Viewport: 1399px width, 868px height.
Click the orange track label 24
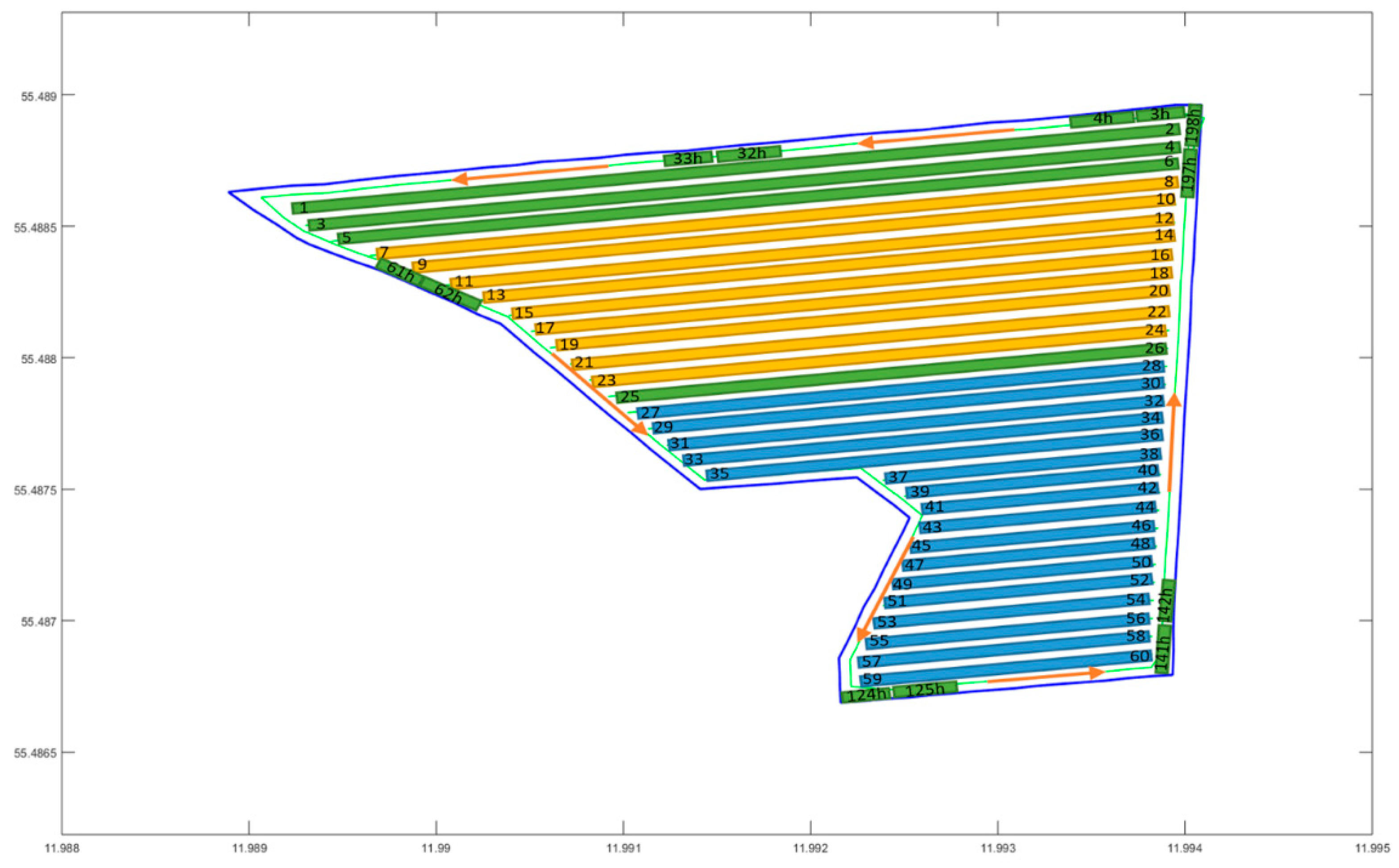coord(1154,331)
